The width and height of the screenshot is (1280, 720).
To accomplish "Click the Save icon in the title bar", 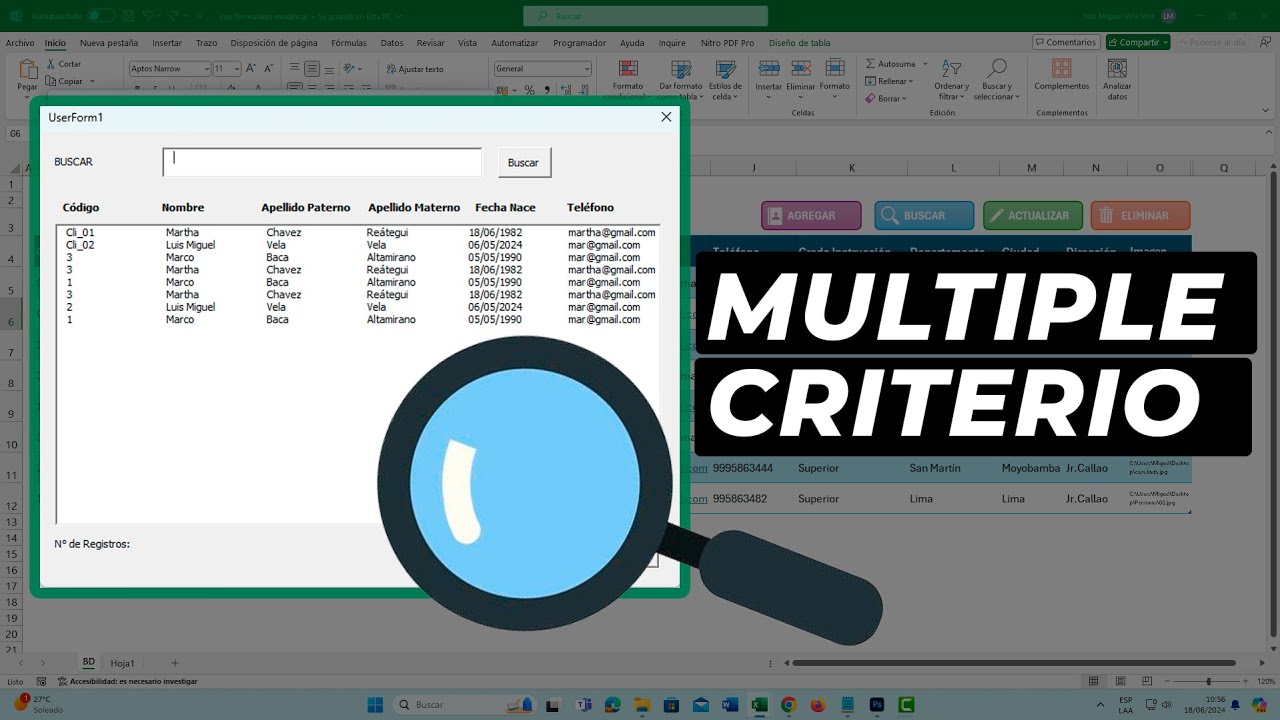I will (128, 16).
